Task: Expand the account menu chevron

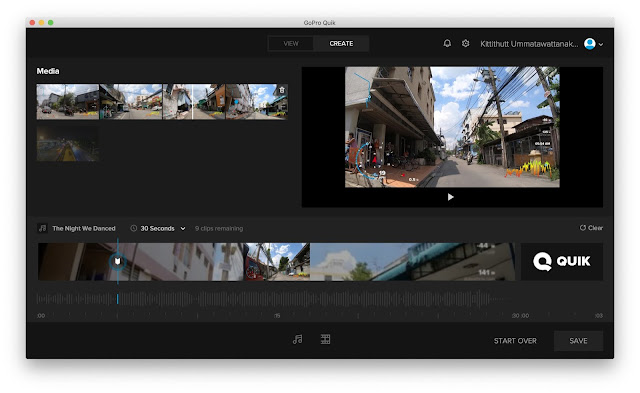Action: pos(601,44)
